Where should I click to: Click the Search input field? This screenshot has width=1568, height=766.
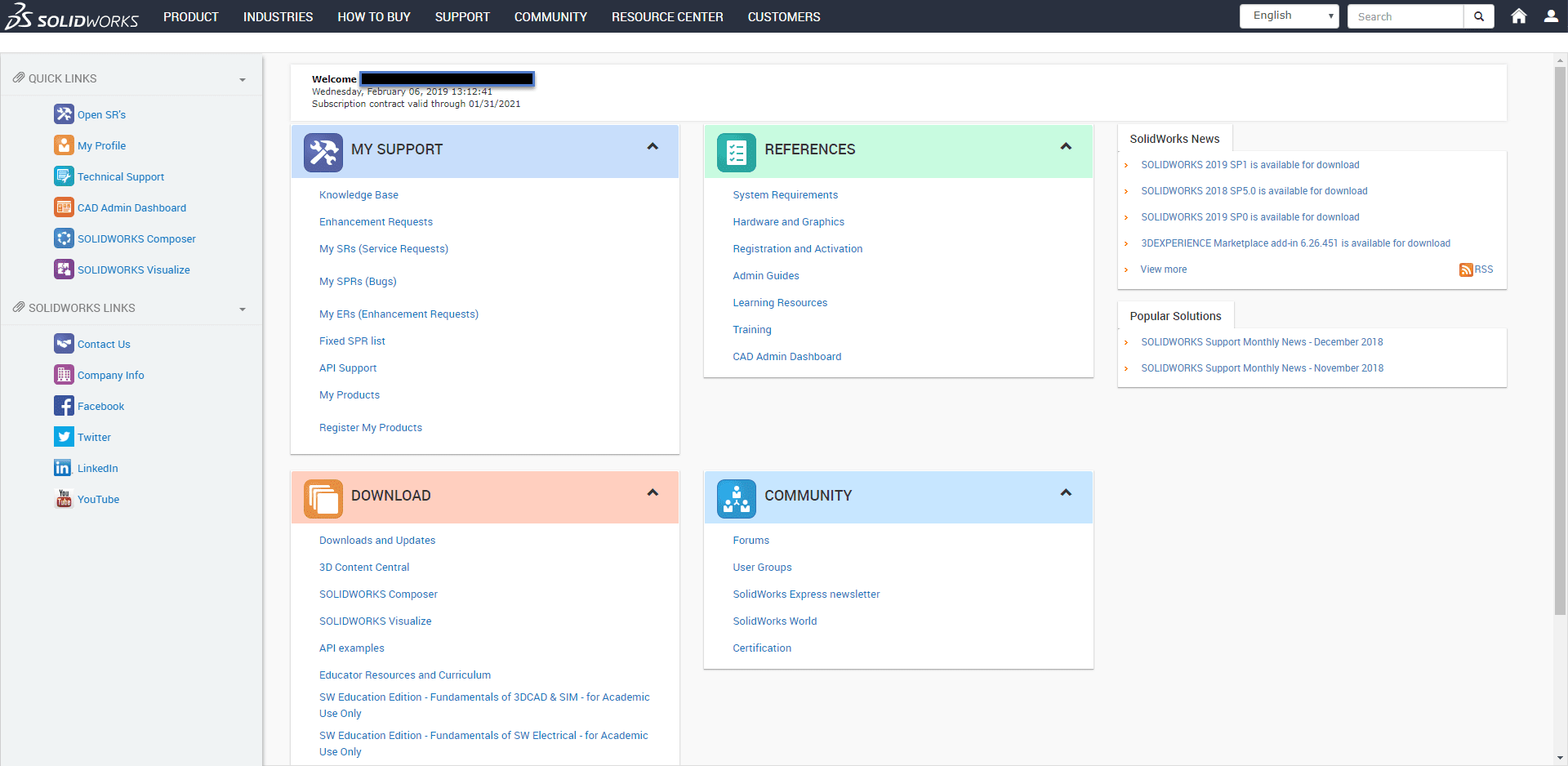1405,16
